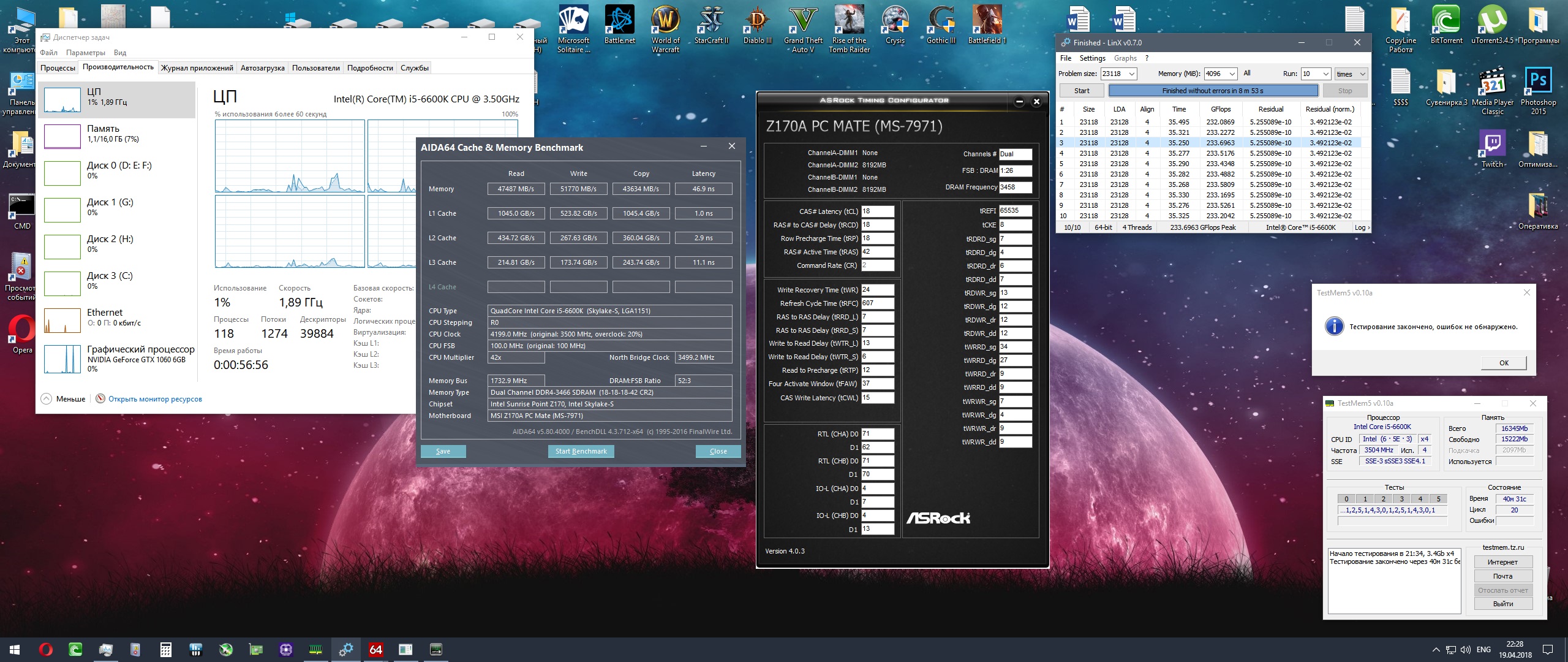Open the Windows Start menu

coord(15,650)
